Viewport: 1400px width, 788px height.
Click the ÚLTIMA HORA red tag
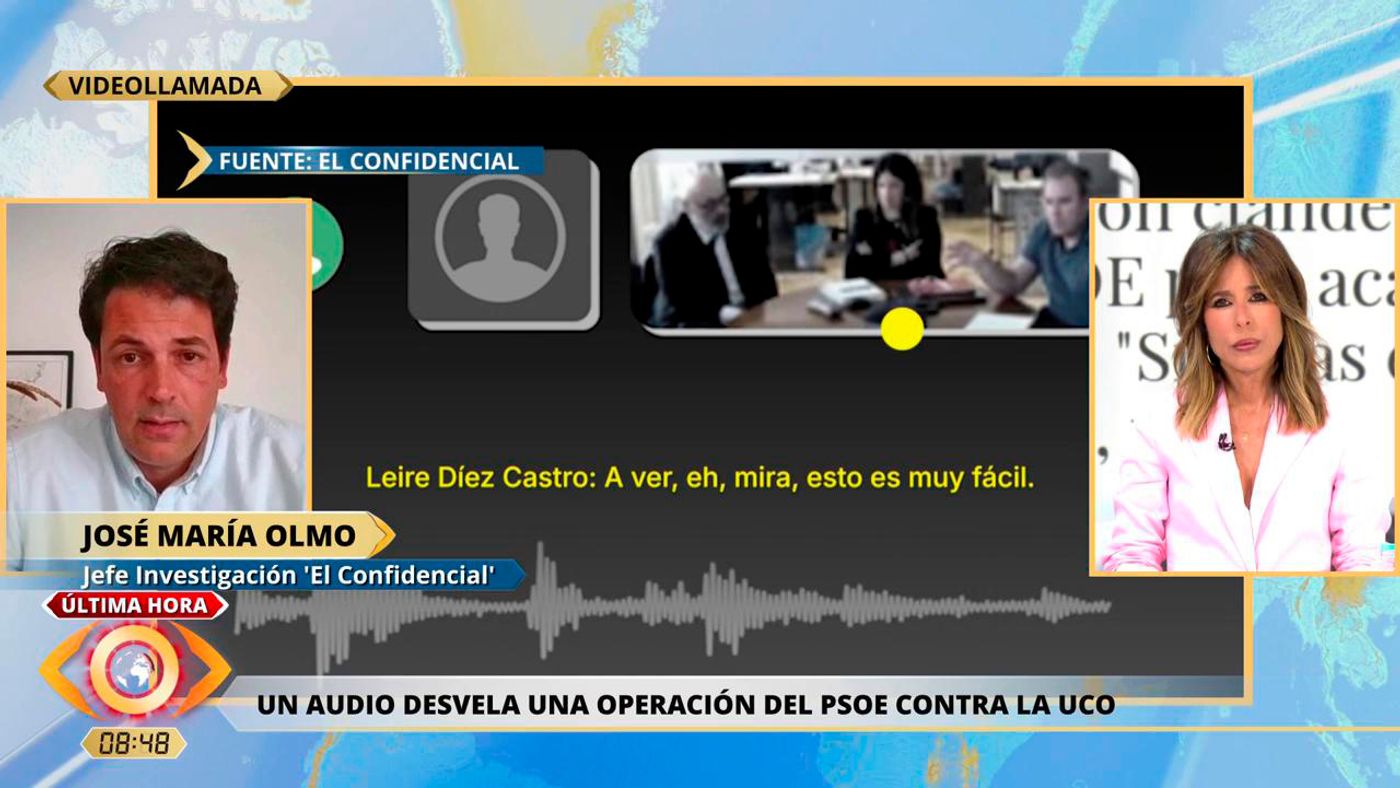click(135, 605)
